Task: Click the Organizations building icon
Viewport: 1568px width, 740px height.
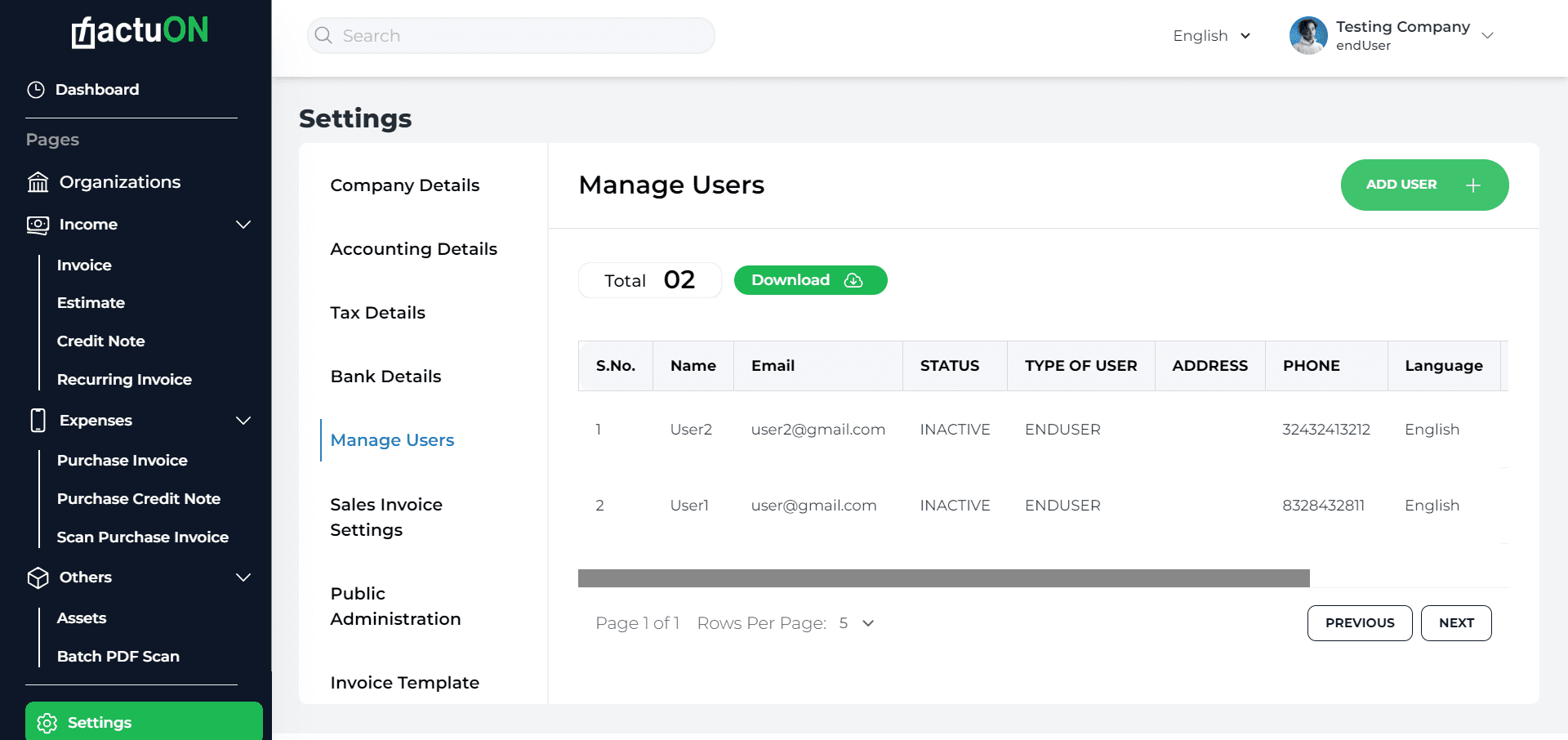Action: click(x=38, y=182)
